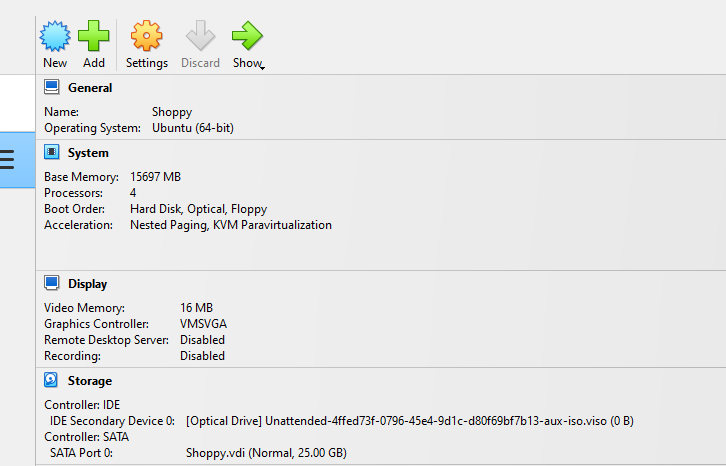
Task: Click the Video Memory 16 MB value
Action: pos(196,308)
